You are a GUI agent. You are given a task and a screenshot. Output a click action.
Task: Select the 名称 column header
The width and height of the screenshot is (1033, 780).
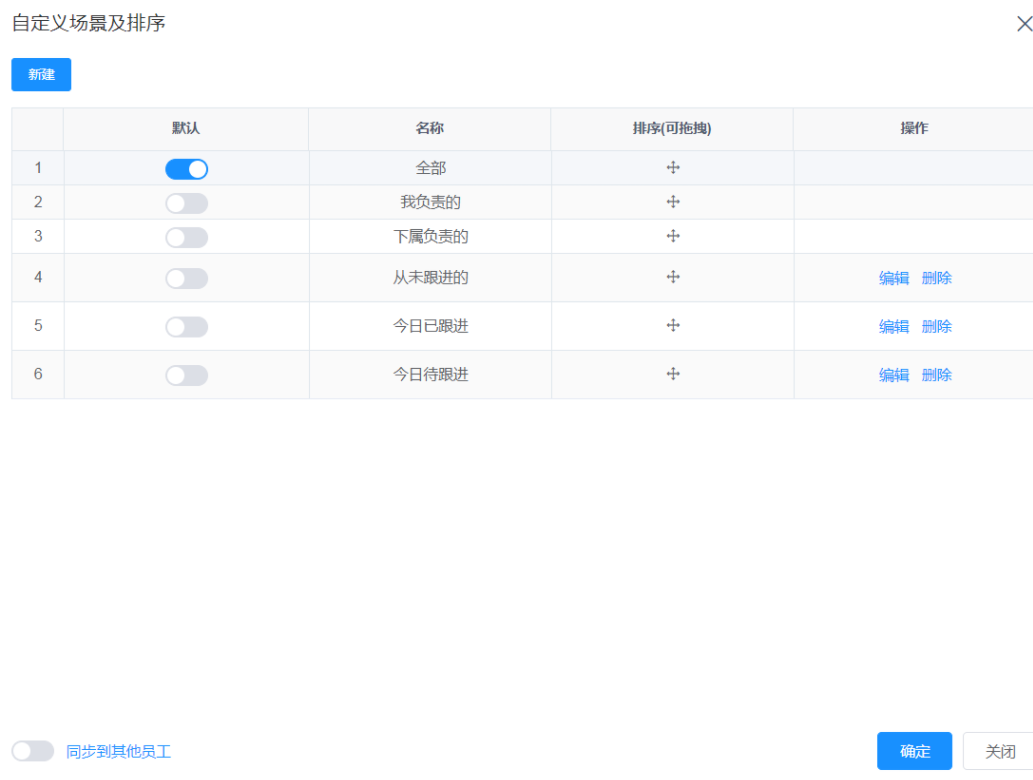tap(430, 128)
